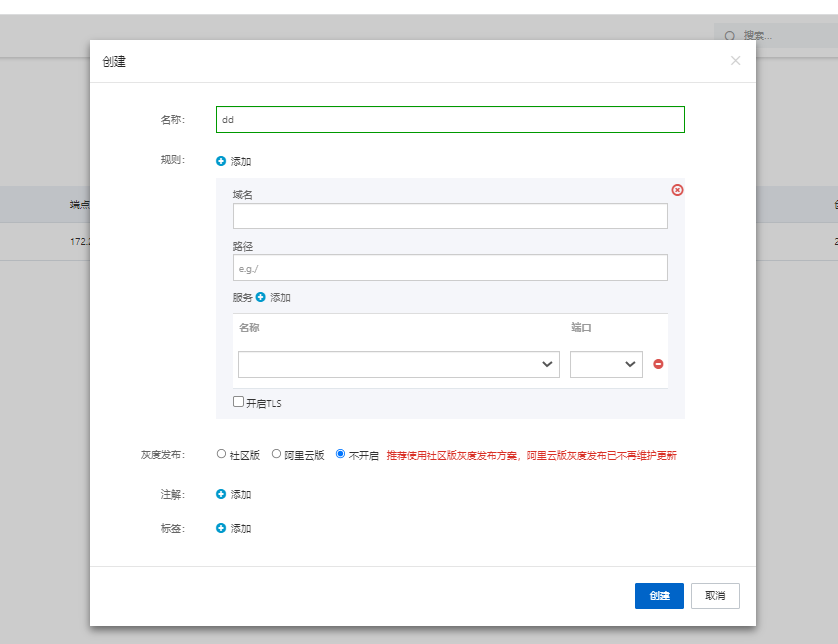Click the plus icon next to 注解
The height and width of the screenshot is (644, 838).
(x=221, y=494)
